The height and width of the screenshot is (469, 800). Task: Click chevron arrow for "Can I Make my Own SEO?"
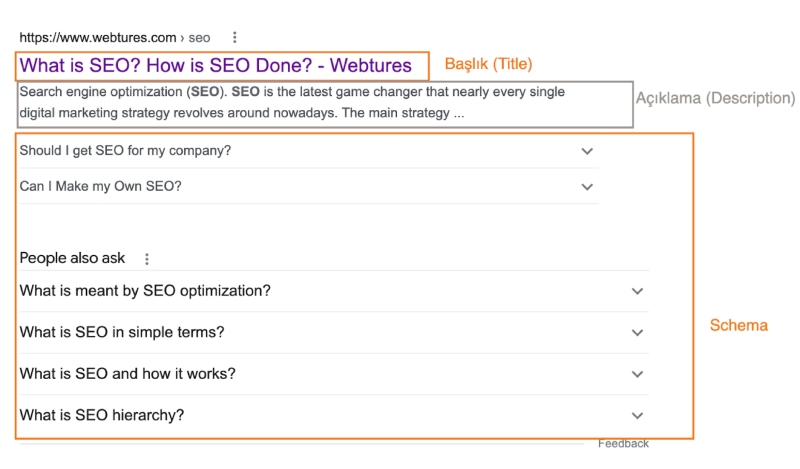pyautogui.click(x=587, y=187)
